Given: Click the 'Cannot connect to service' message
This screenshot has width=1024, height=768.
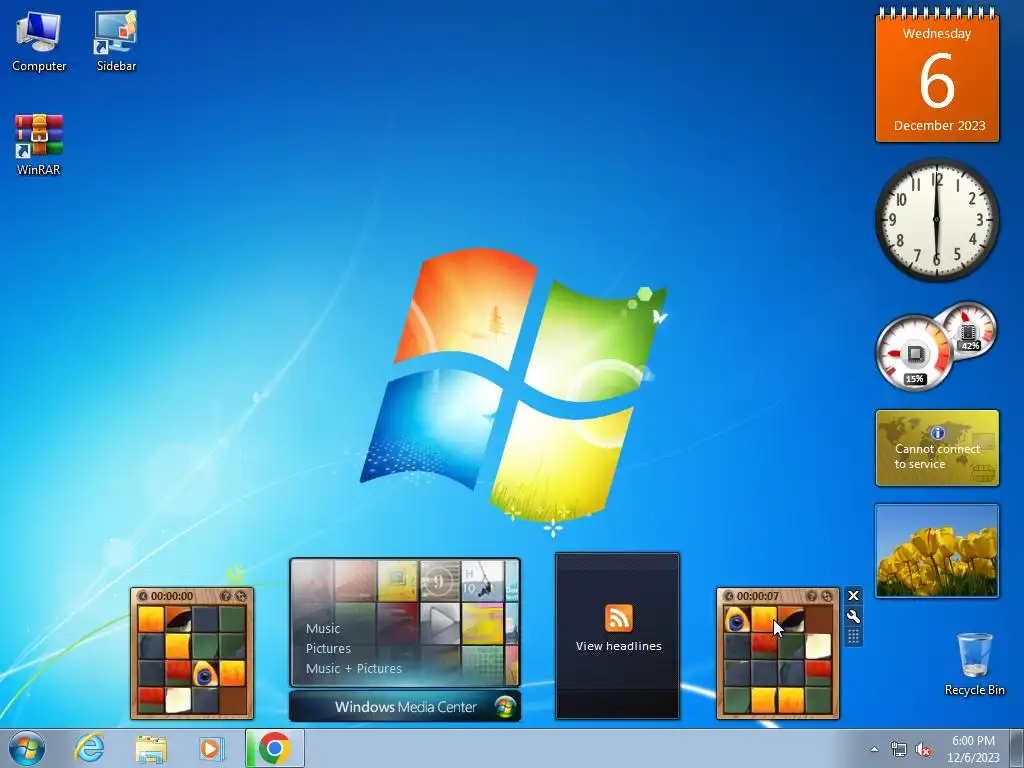Looking at the screenshot, I should (937, 456).
